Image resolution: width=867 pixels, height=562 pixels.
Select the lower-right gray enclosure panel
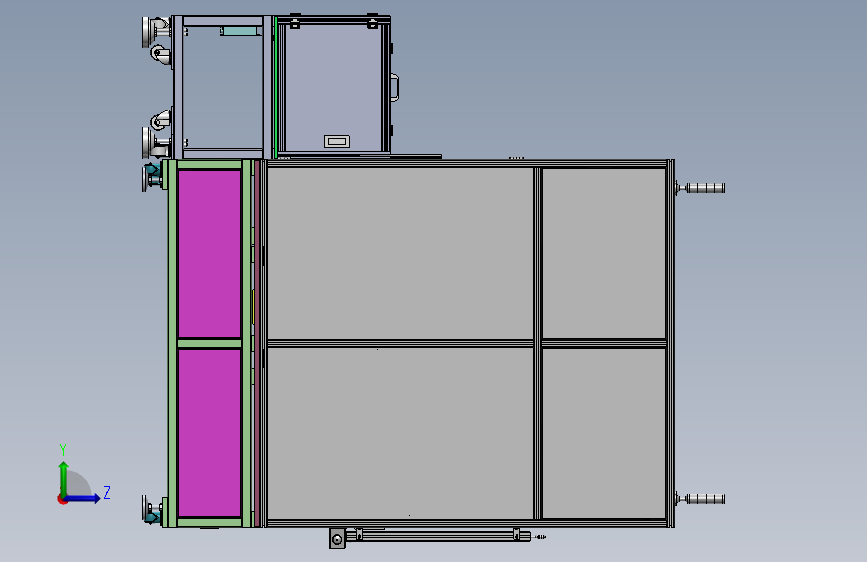(604, 433)
